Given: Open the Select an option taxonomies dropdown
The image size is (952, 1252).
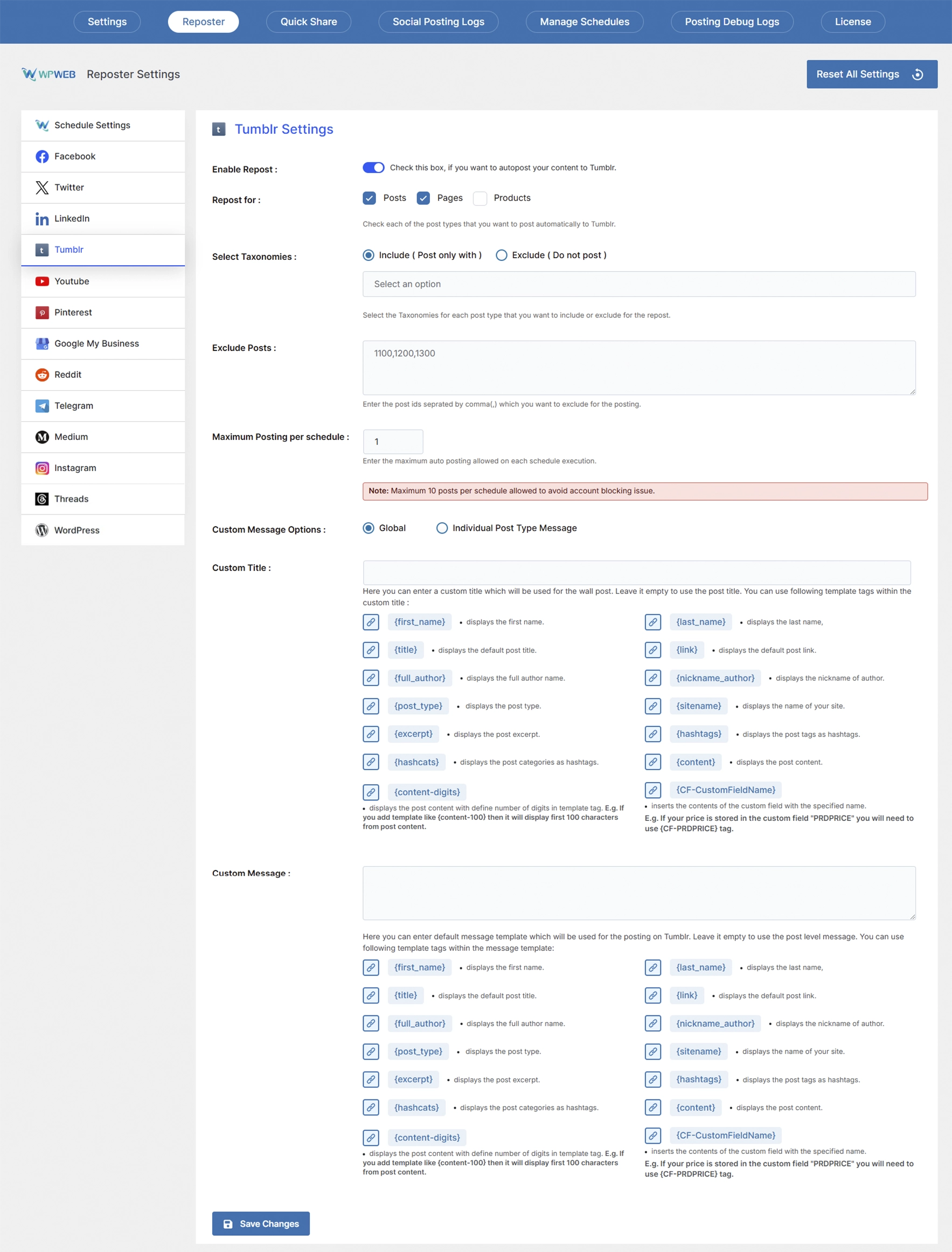Looking at the screenshot, I should coord(638,284).
